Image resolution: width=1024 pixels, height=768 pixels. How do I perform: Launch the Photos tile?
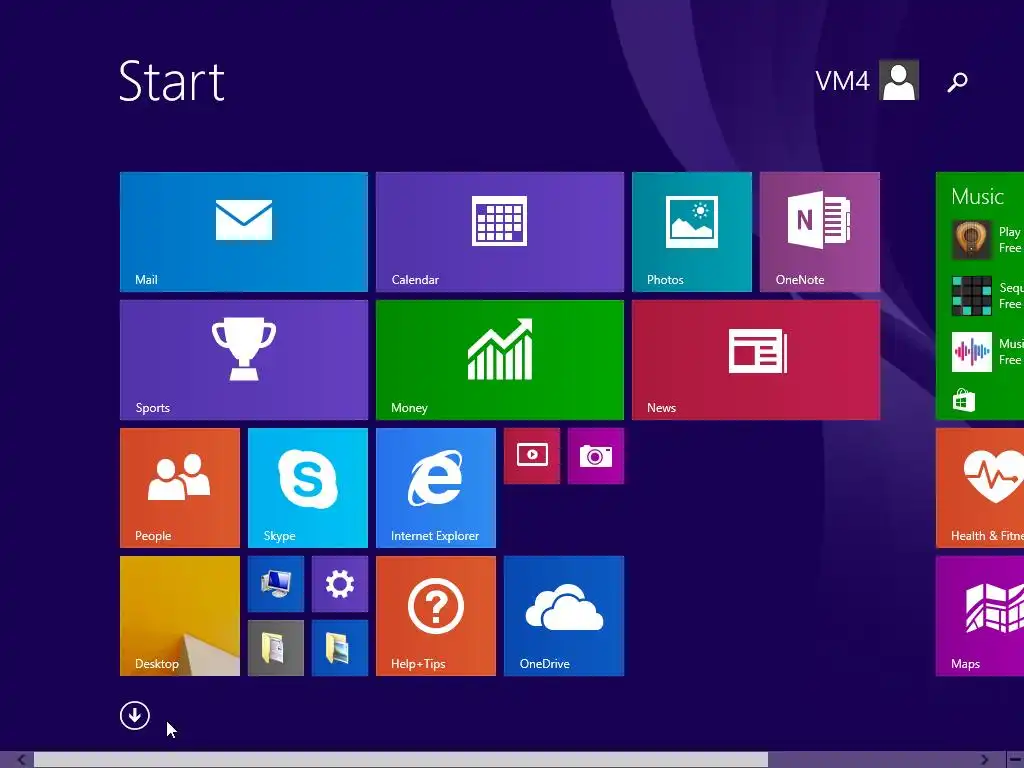(x=692, y=232)
